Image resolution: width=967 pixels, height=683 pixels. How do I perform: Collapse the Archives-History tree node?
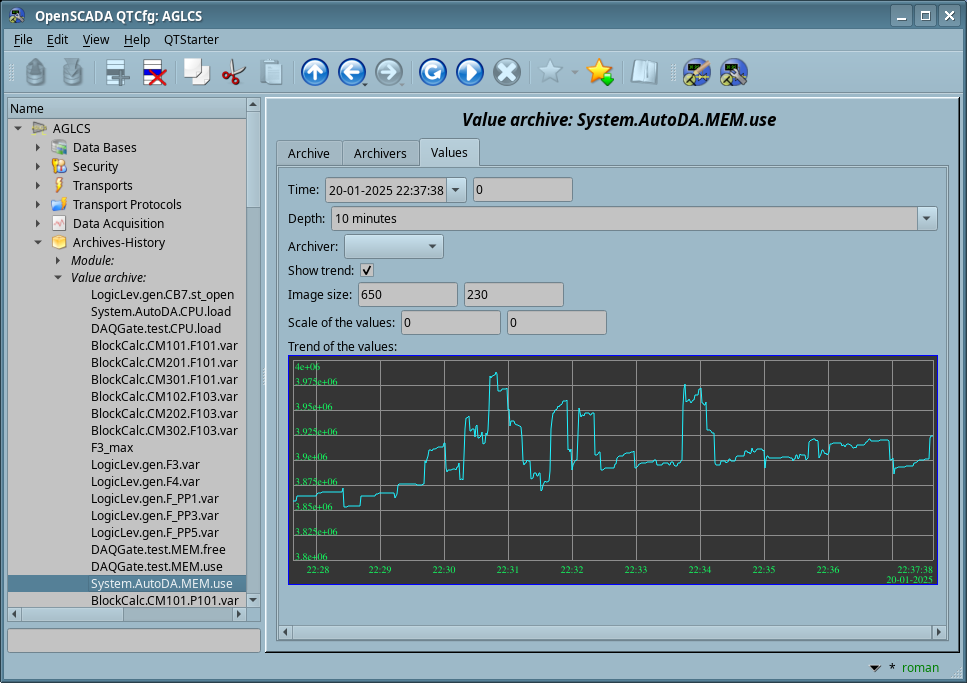38,243
